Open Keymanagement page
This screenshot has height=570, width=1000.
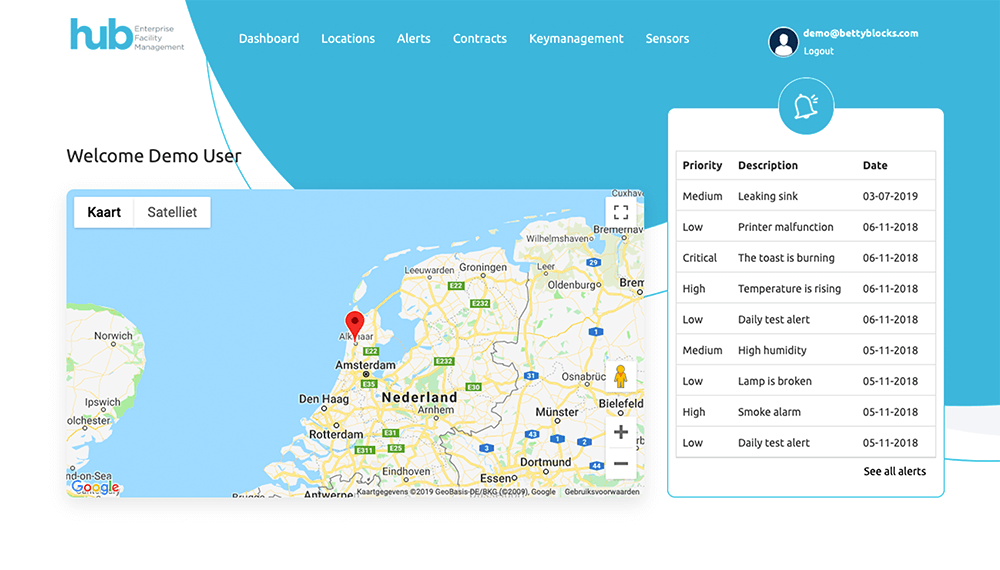tap(576, 39)
